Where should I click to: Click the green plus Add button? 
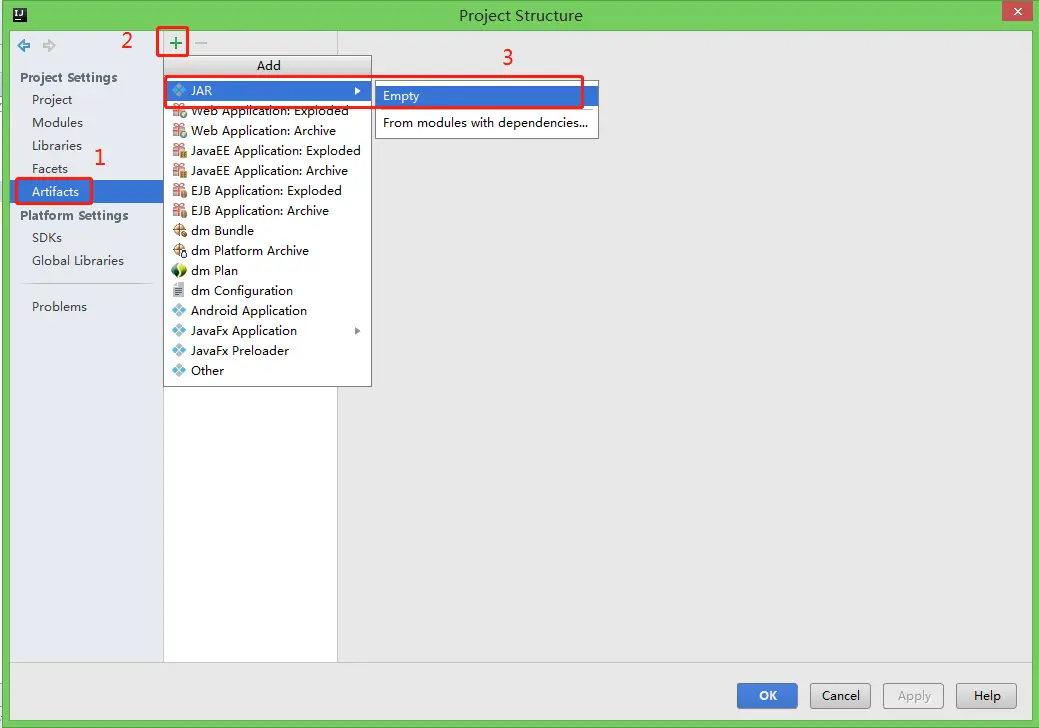175,43
